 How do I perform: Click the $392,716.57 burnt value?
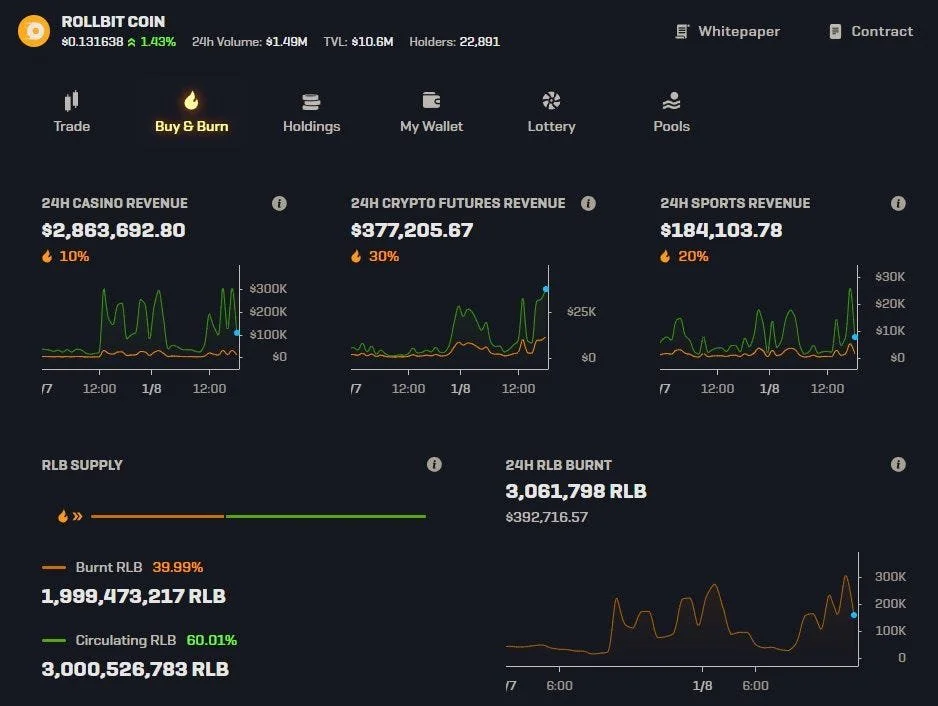[x=547, y=517]
